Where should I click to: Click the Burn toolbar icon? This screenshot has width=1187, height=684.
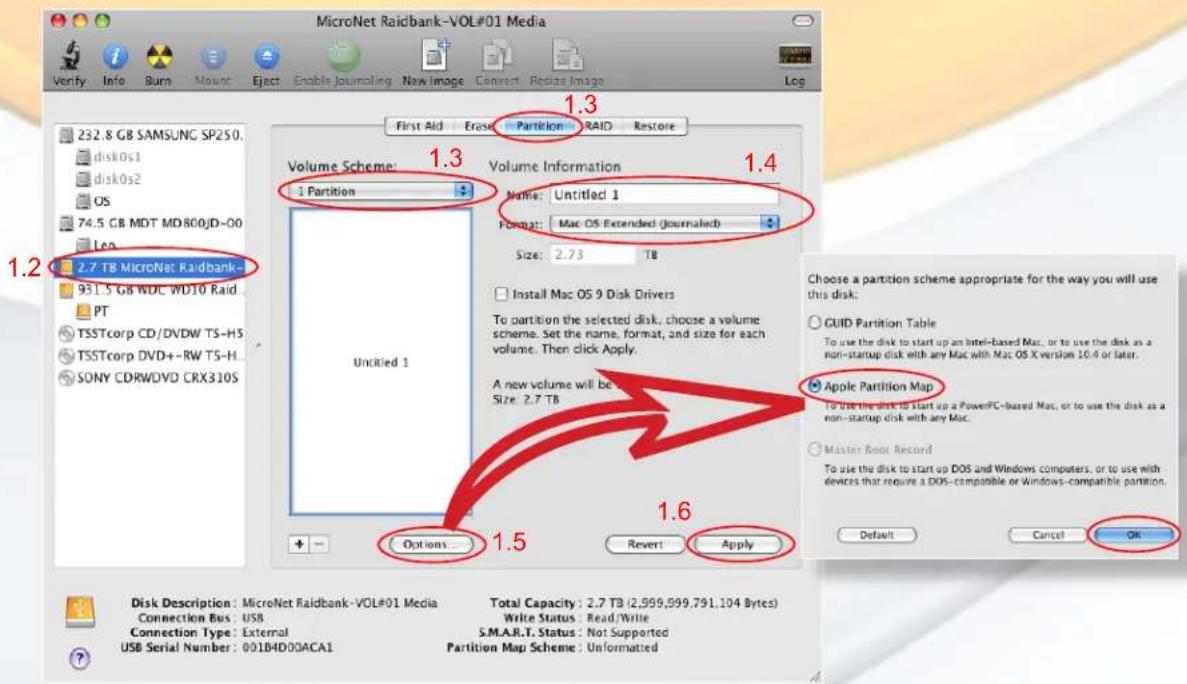(x=158, y=56)
